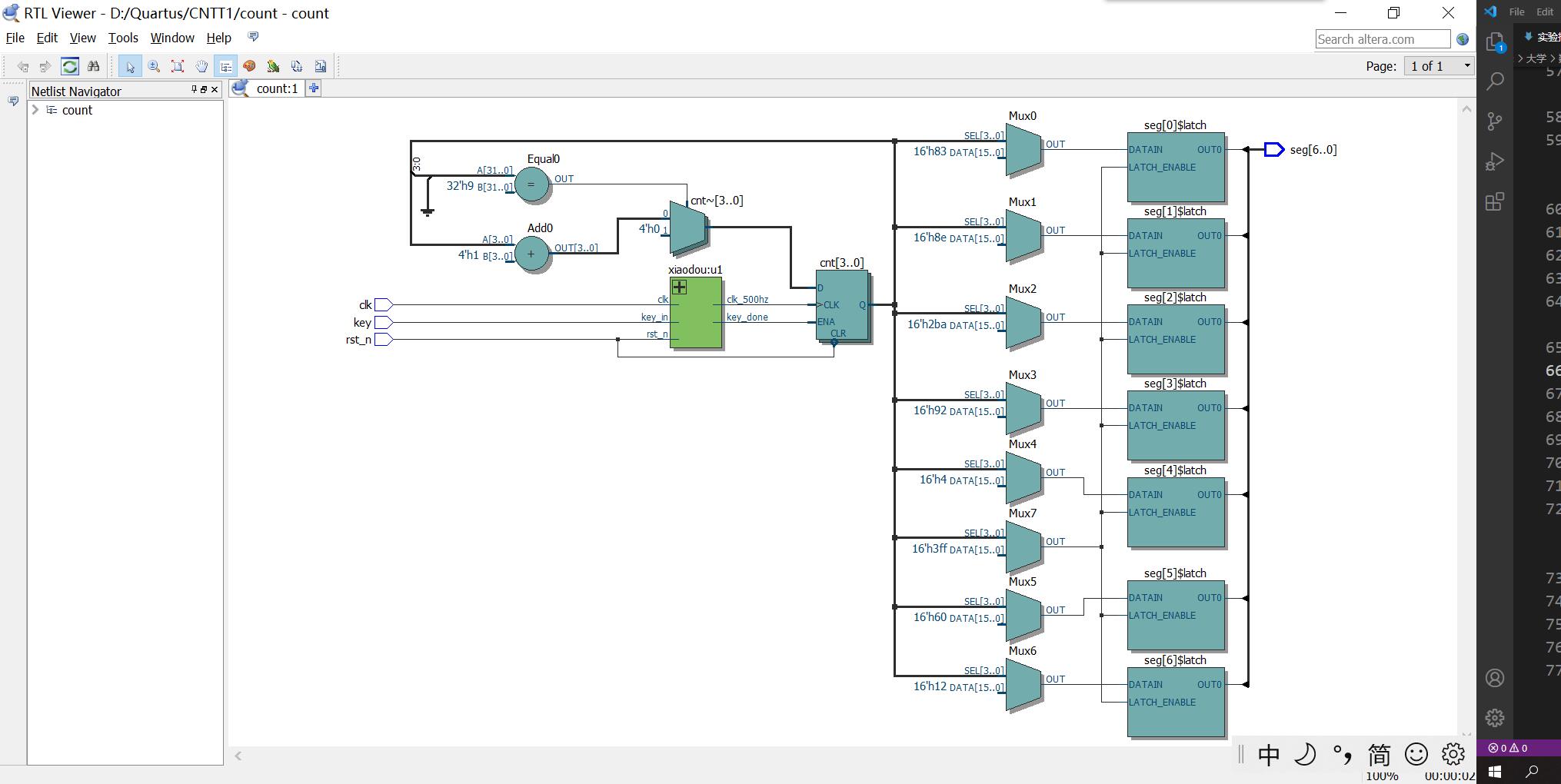
Task: Select the Hand pan tool
Action: 201,66
